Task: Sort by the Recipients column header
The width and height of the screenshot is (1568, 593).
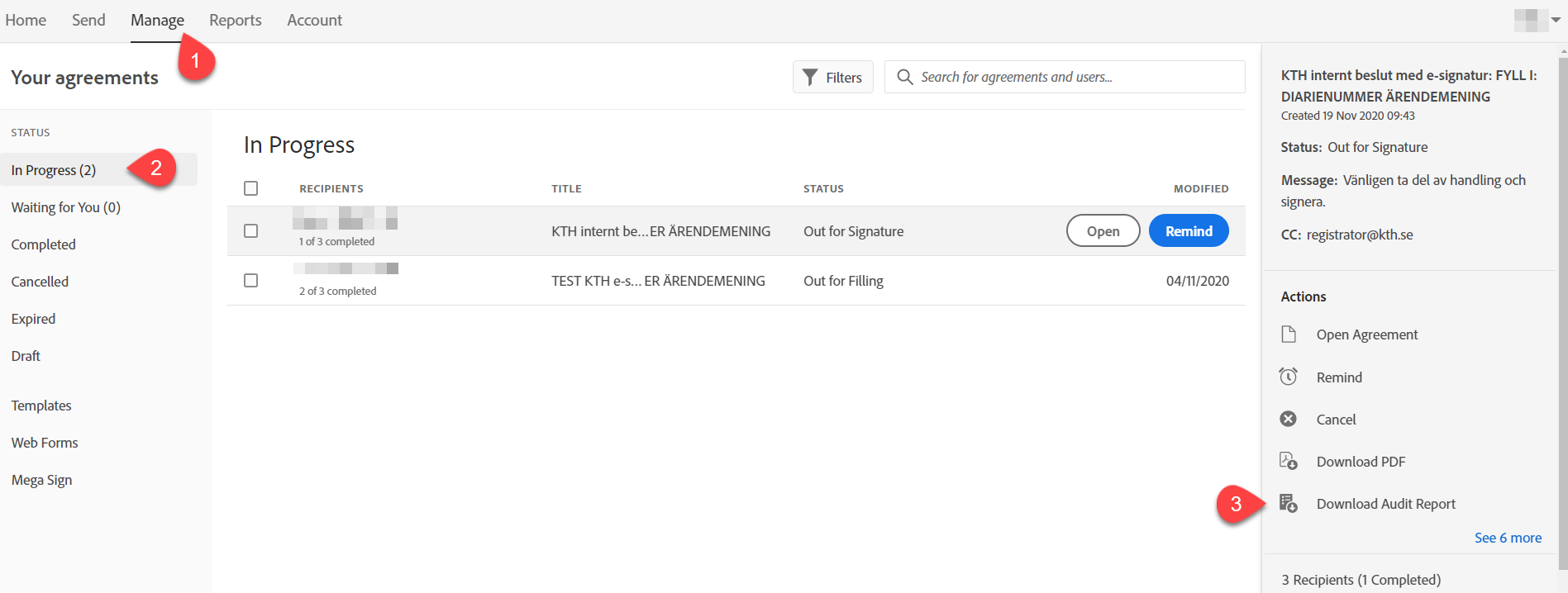Action: [331, 188]
